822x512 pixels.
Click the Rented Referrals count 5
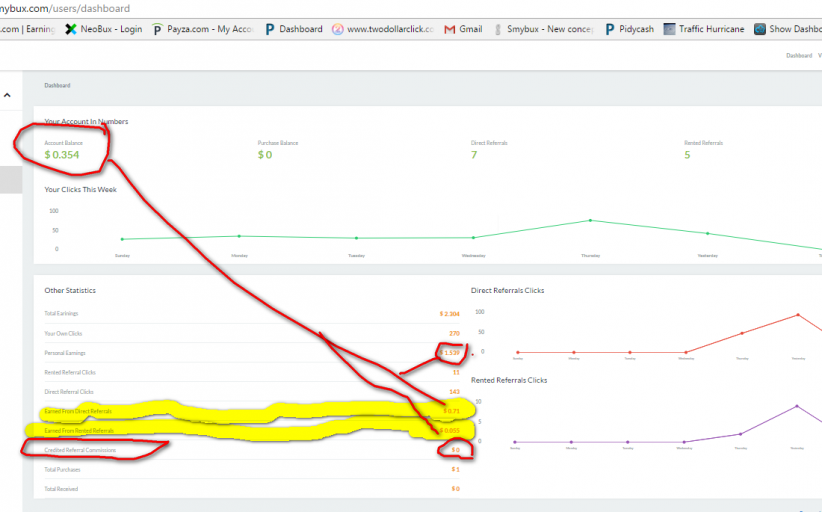687,155
